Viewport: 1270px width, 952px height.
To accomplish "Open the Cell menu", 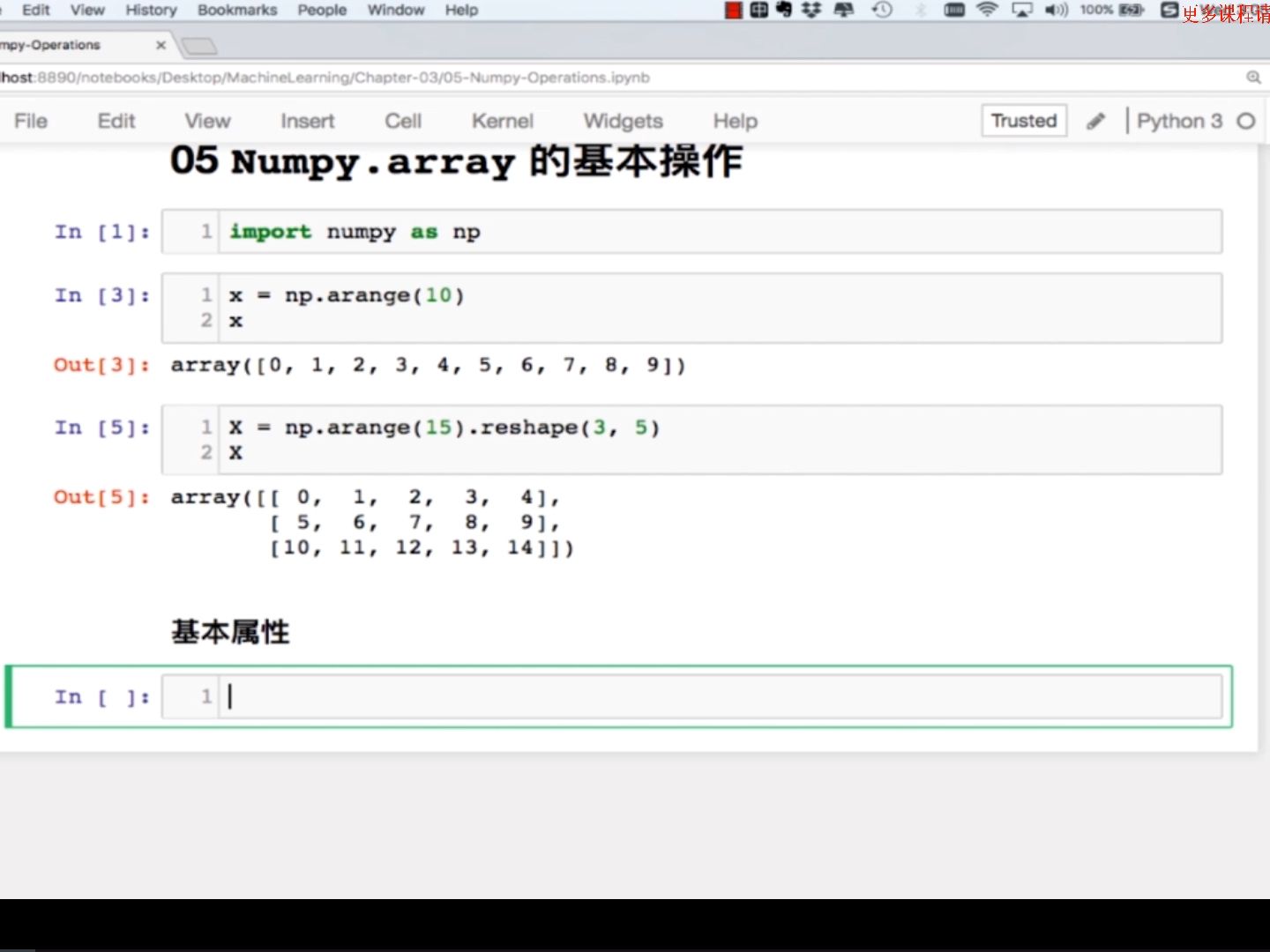I will pyautogui.click(x=402, y=121).
